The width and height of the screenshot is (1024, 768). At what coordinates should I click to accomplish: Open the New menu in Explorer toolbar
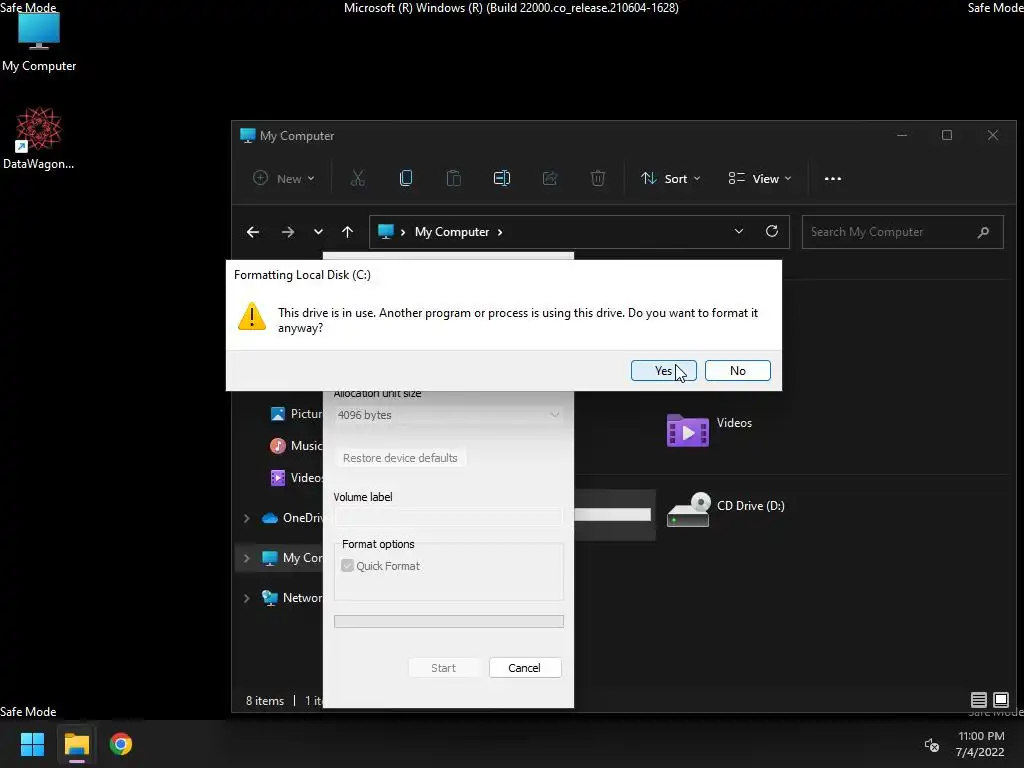pos(283,178)
